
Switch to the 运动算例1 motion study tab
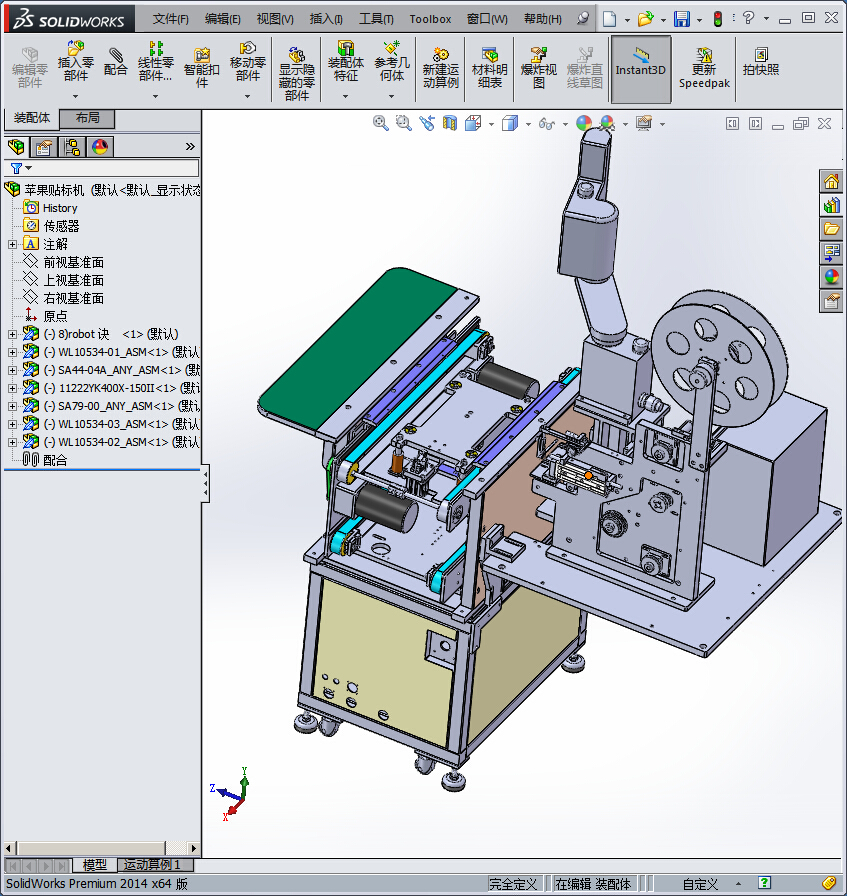(151, 864)
